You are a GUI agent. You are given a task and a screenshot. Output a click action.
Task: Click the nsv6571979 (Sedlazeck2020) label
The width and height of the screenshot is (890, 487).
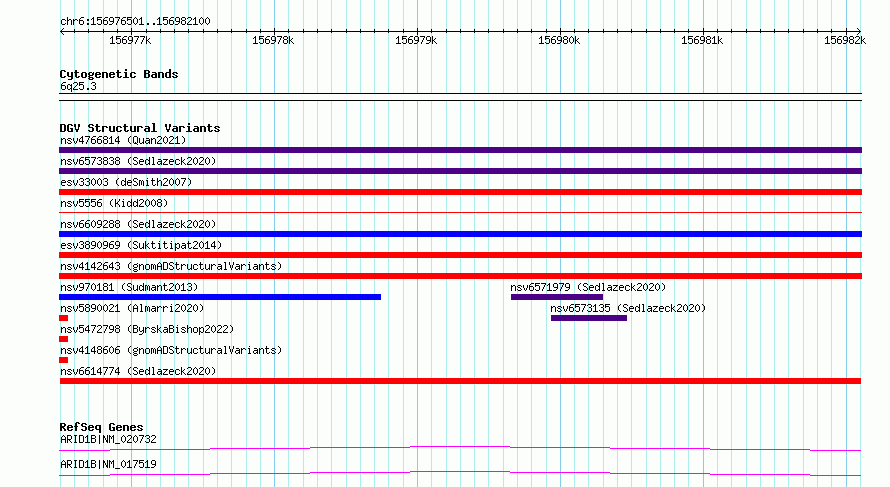coord(588,287)
